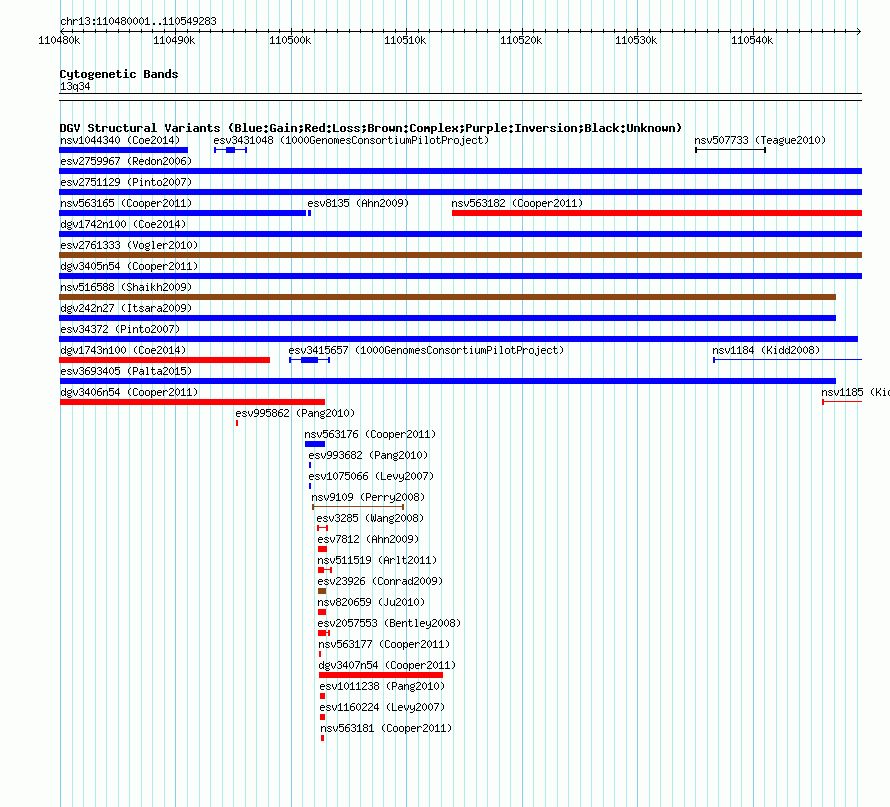Select red dgv3407n54 loss bar
Screen dimensions: 890x807
pos(381,675)
